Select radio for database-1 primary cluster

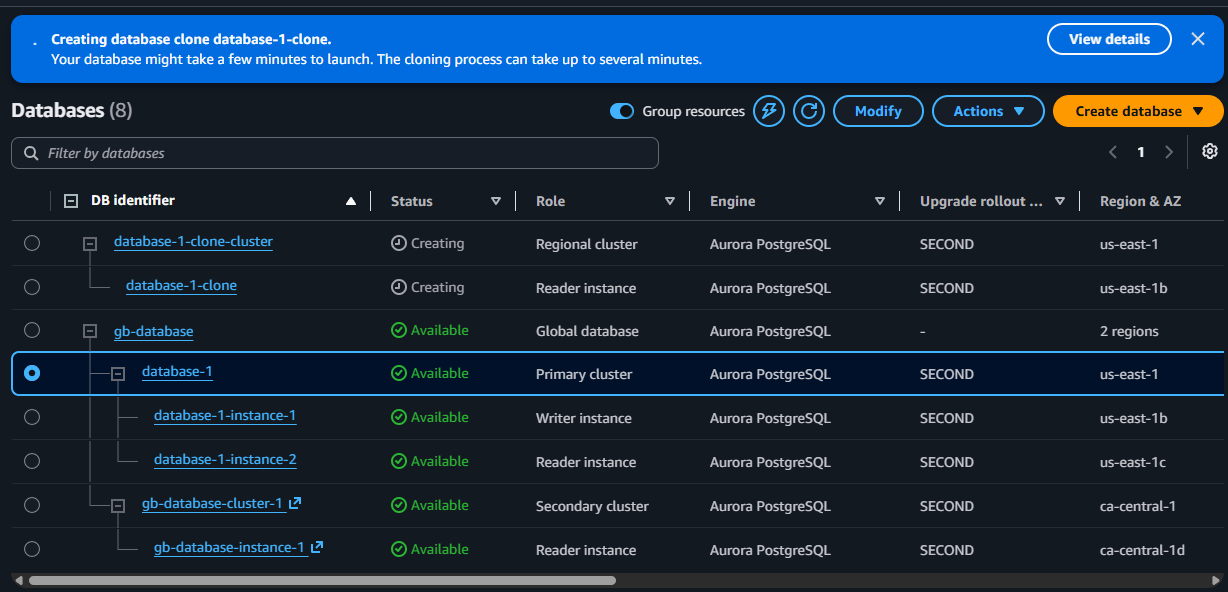click(x=32, y=373)
